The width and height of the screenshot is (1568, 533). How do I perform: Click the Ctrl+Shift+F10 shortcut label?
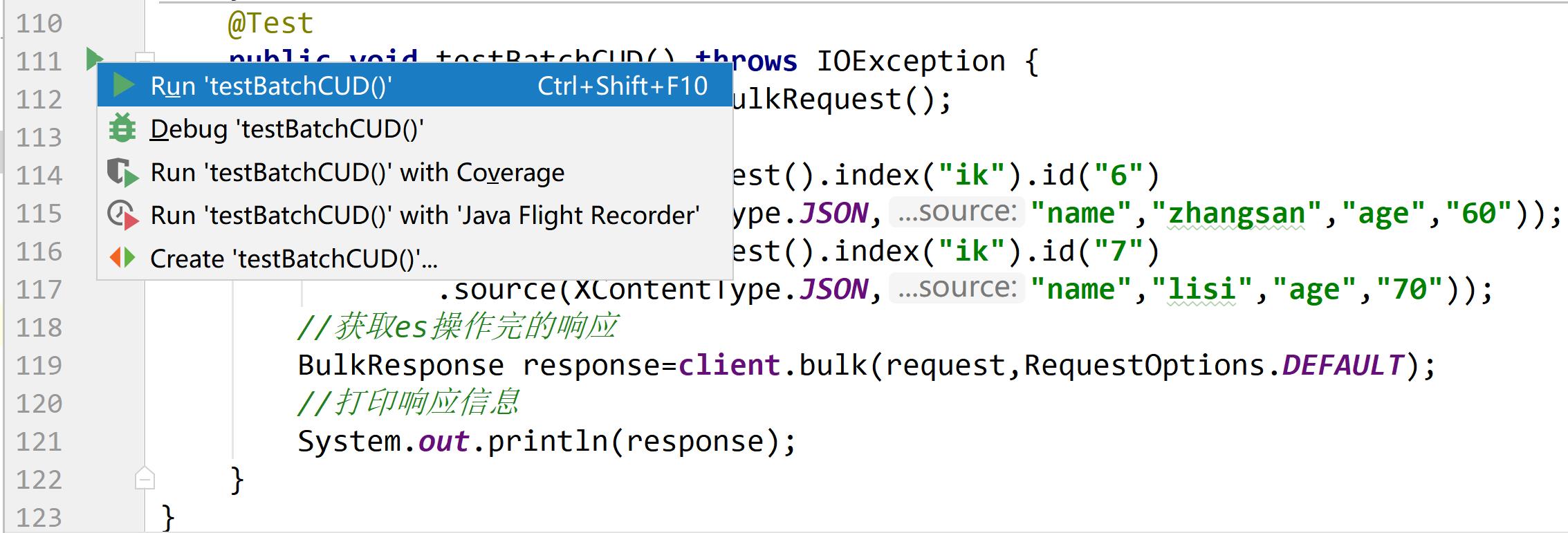point(622,86)
